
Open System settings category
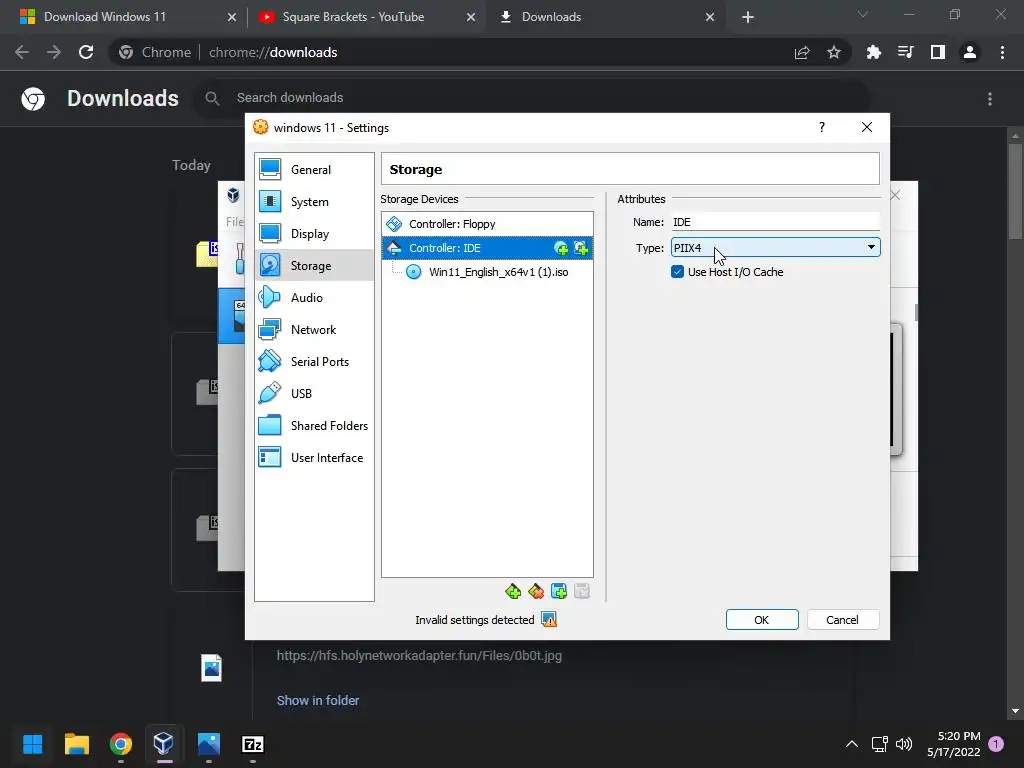(313, 202)
